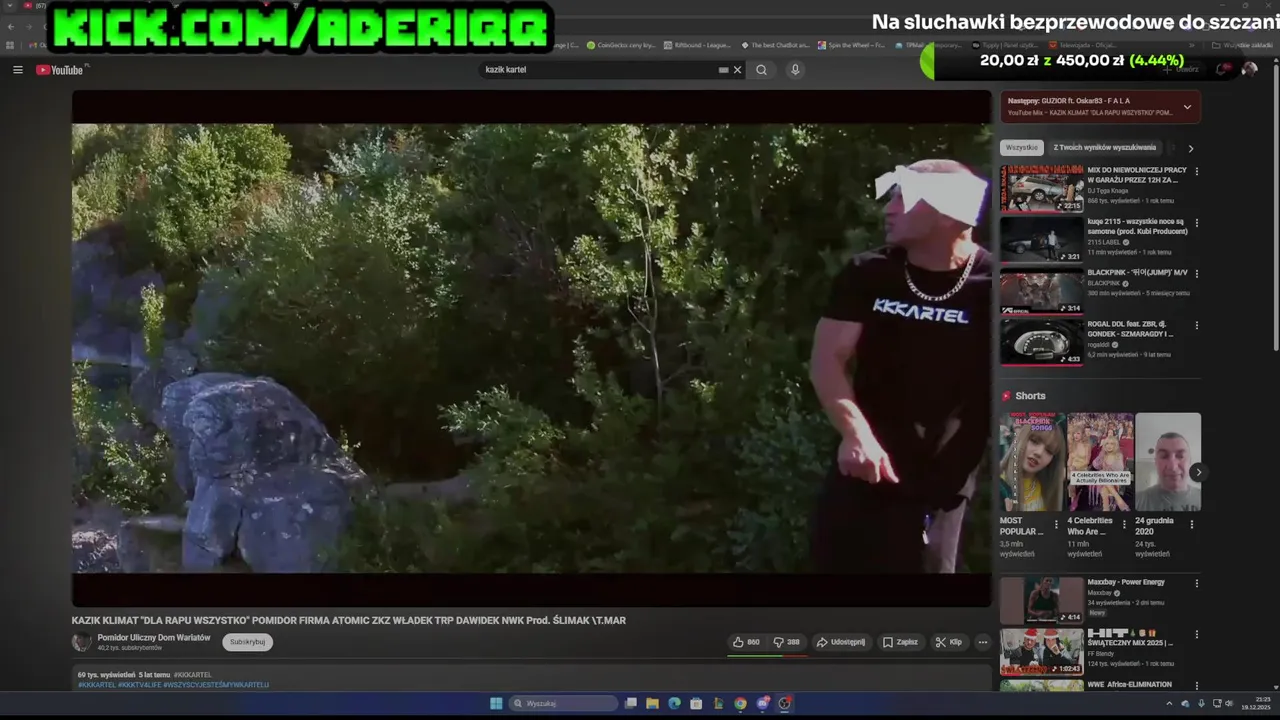Open the Pomidor channel avatar

(81, 642)
